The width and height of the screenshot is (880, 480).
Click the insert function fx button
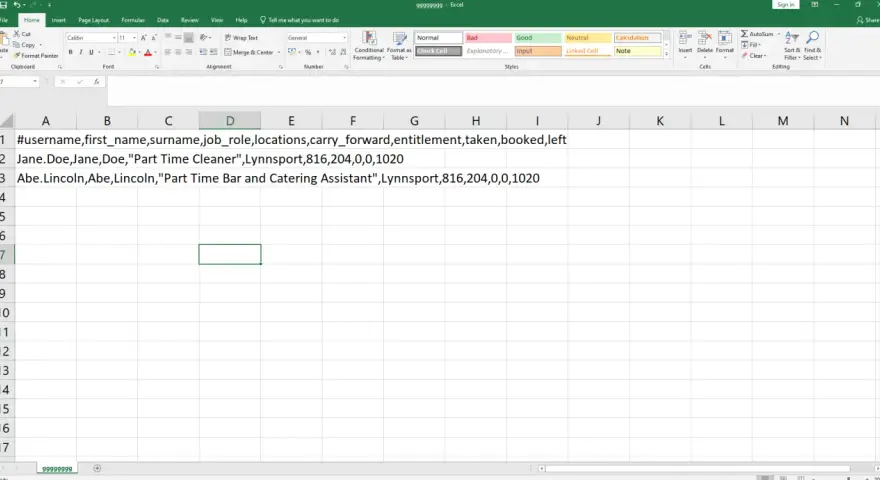pyautogui.click(x=97, y=82)
